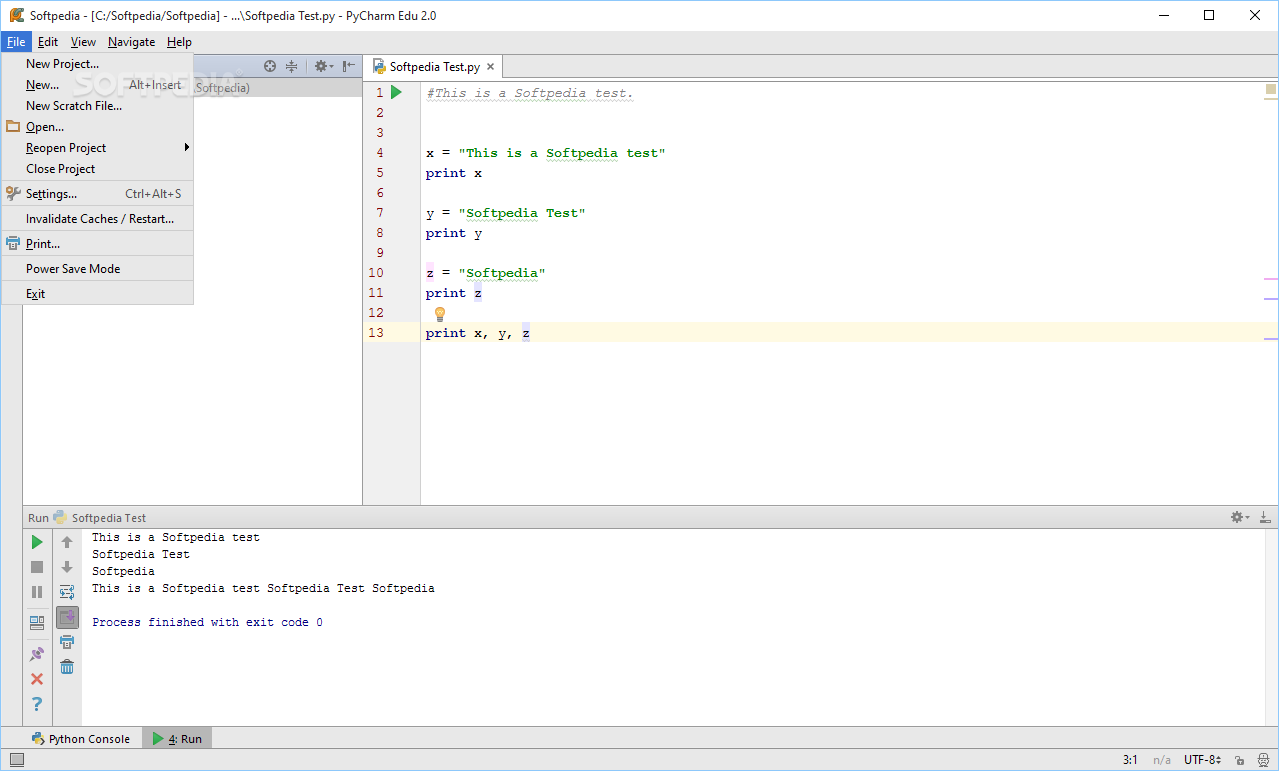This screenshot has height=771, width=1279.
Task: Hide the project panel icon
Action: (348, 66)
